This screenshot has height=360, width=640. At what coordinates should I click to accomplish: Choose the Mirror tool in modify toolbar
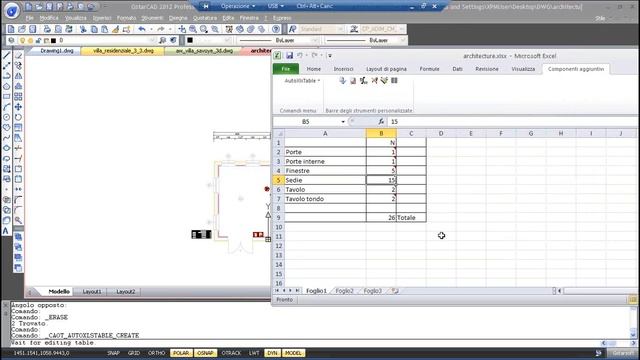pos(18,76)
